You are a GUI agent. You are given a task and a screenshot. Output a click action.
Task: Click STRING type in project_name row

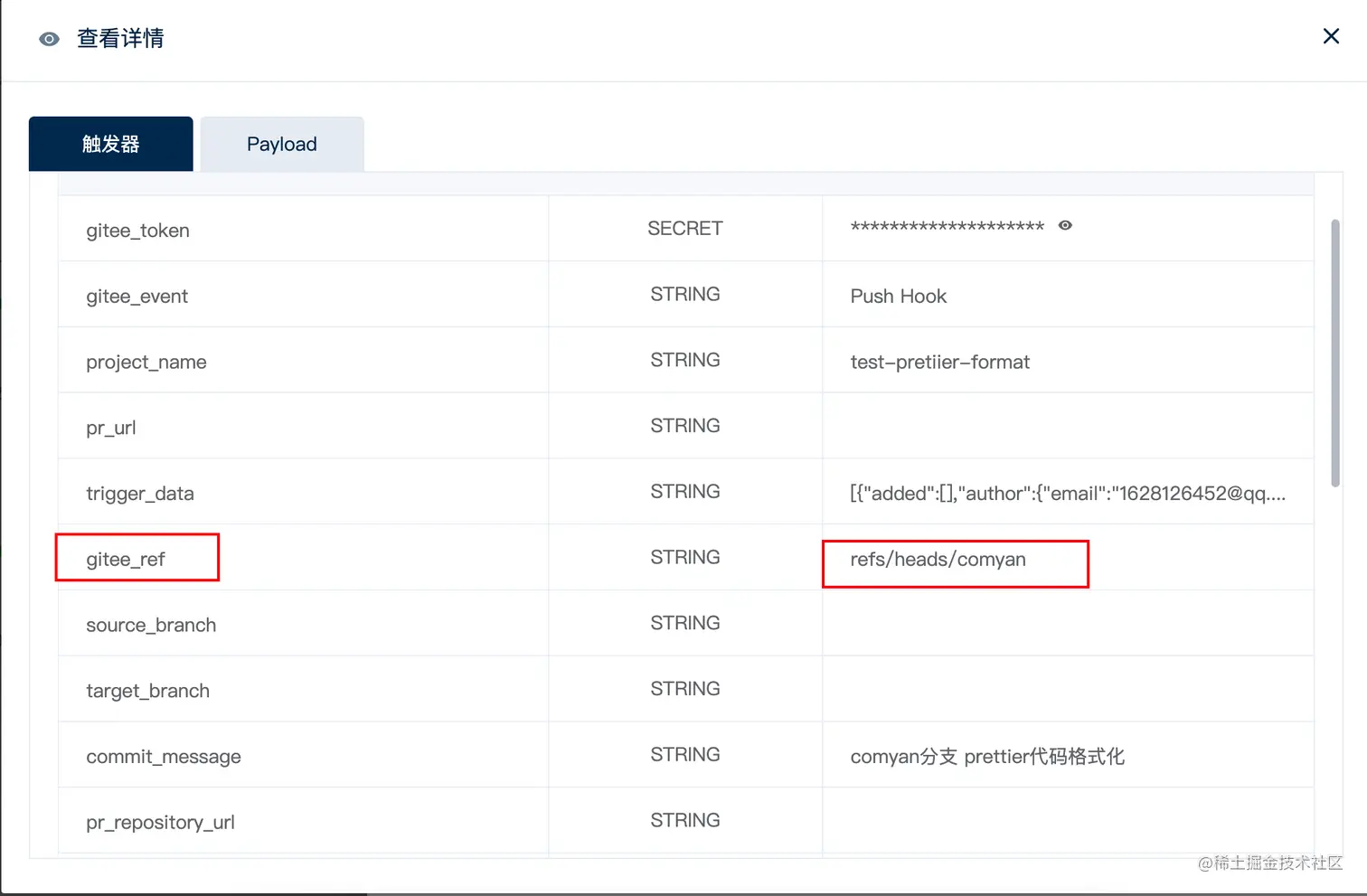click(685, 360)
